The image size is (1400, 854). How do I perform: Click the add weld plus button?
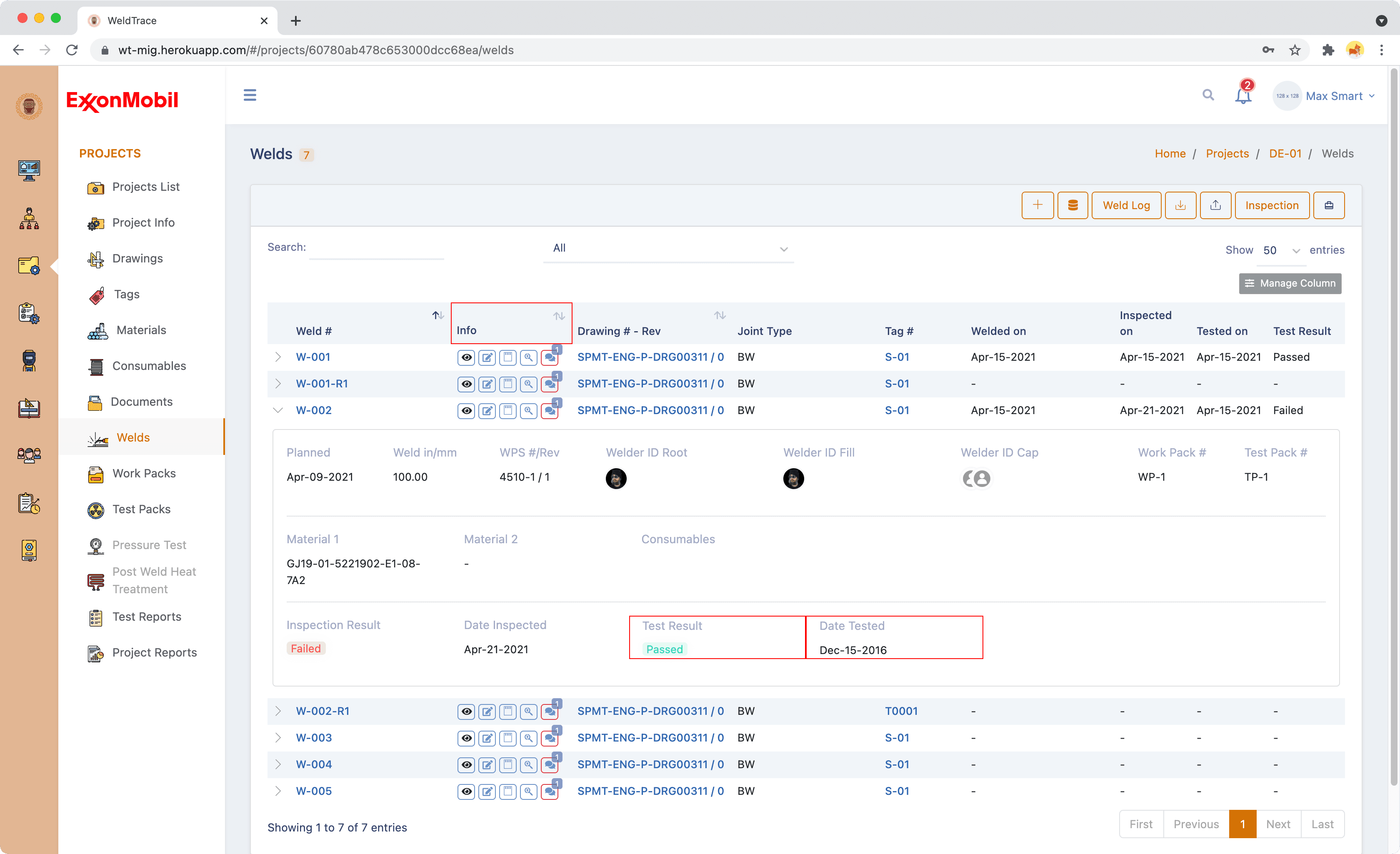1037,205
